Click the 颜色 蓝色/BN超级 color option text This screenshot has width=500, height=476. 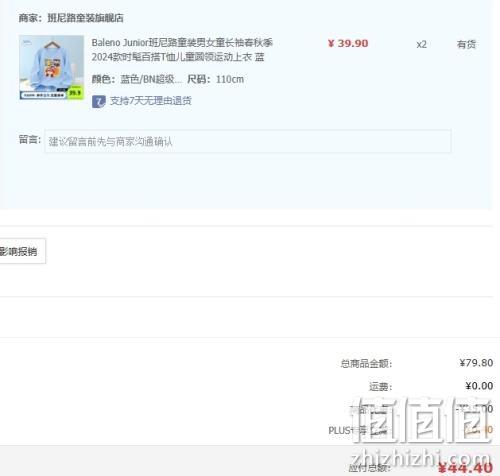tap(137, 79)
